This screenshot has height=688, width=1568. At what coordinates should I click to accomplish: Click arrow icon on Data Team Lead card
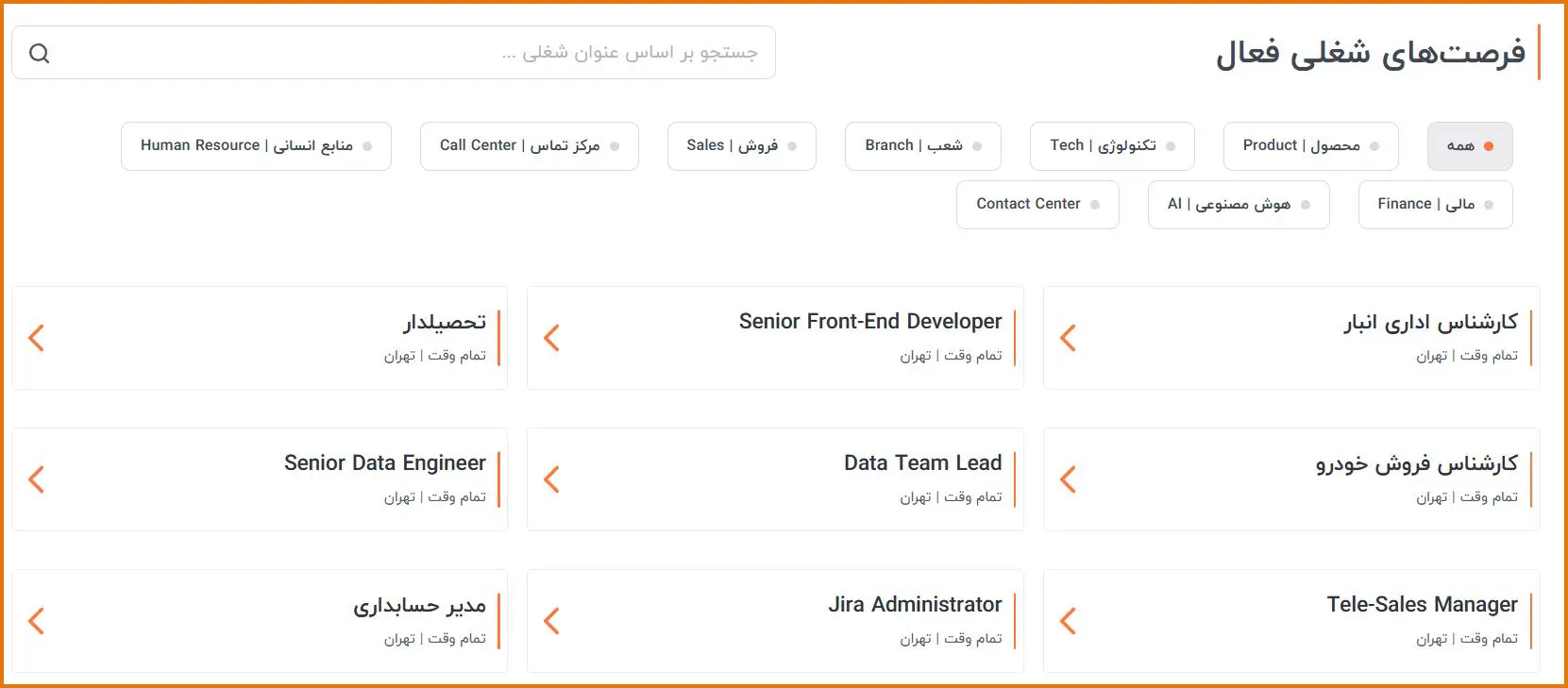[x=552, y=479]
